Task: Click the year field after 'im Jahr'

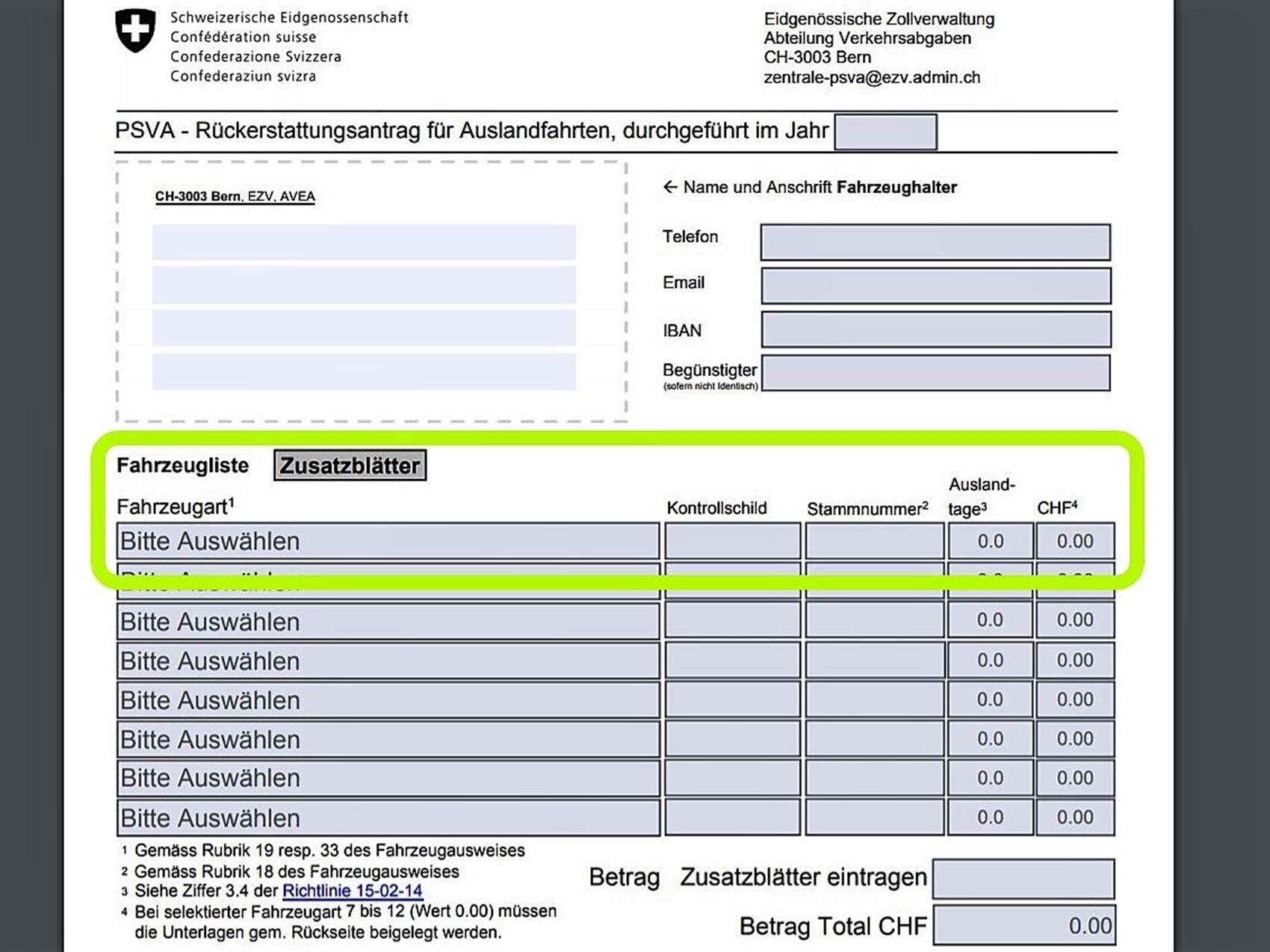Action: tap(885, 132)
